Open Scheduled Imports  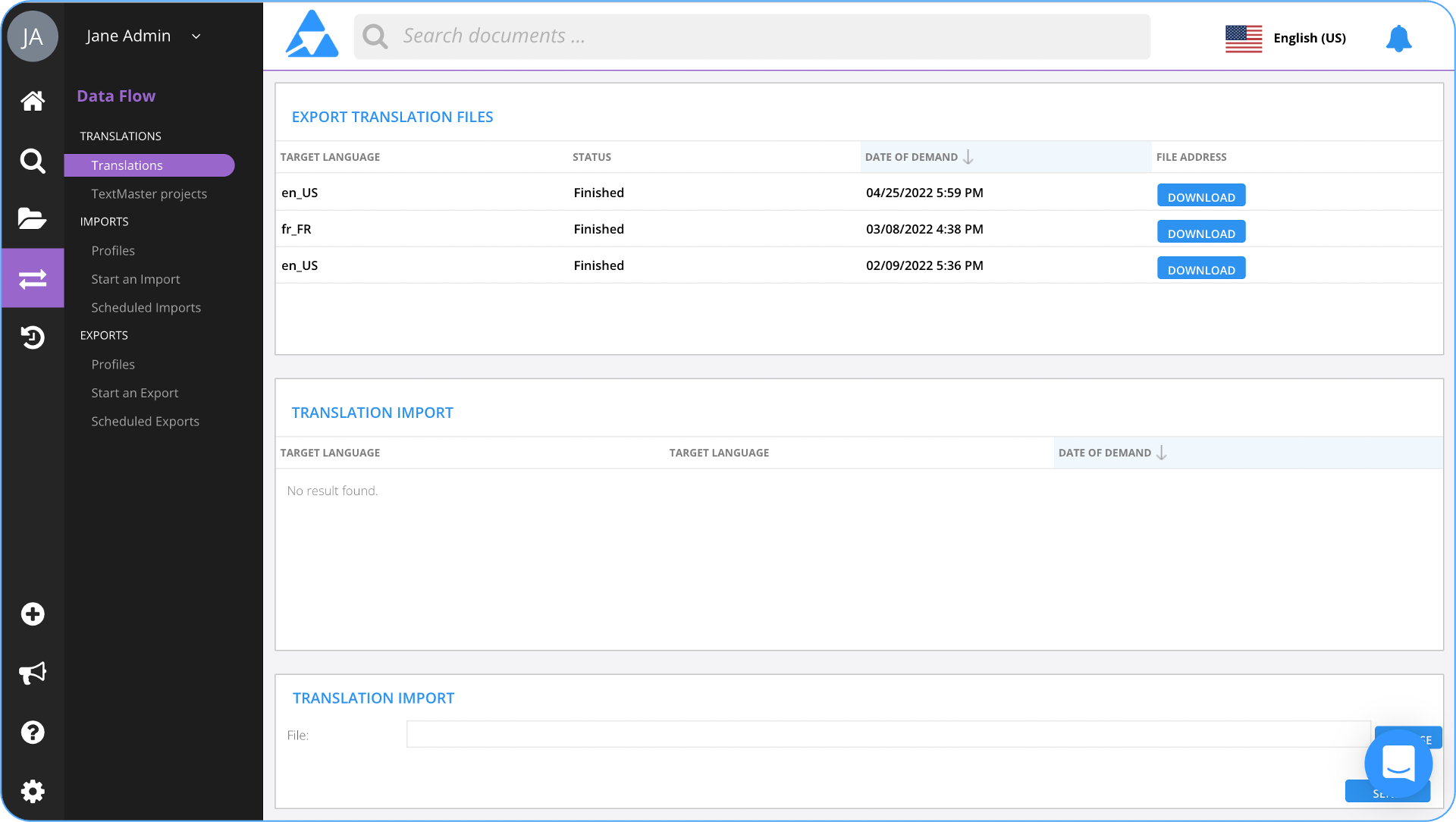[146, 308]
